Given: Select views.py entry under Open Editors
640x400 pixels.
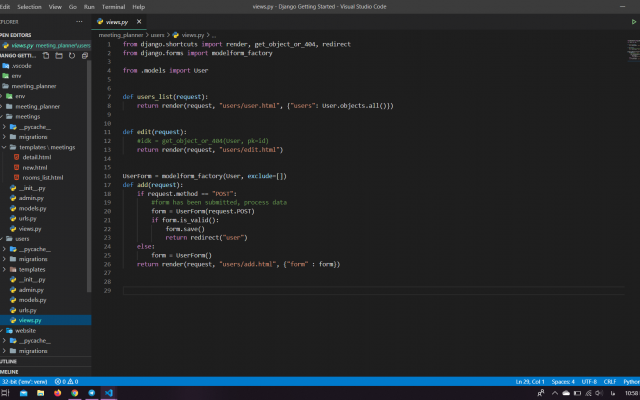Looking at the screenshot, I should pyautogui.click(x=46, y=45).
